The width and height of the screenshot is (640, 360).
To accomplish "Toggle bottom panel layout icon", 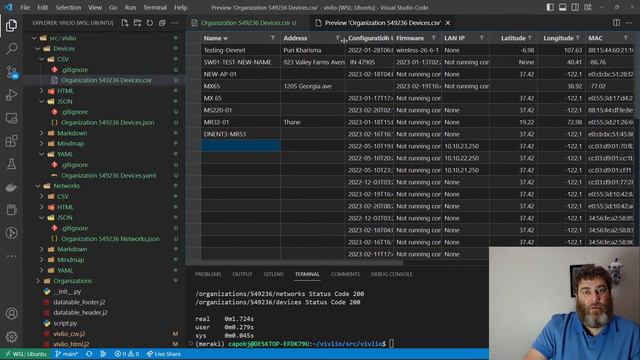I will coord(562,7).
